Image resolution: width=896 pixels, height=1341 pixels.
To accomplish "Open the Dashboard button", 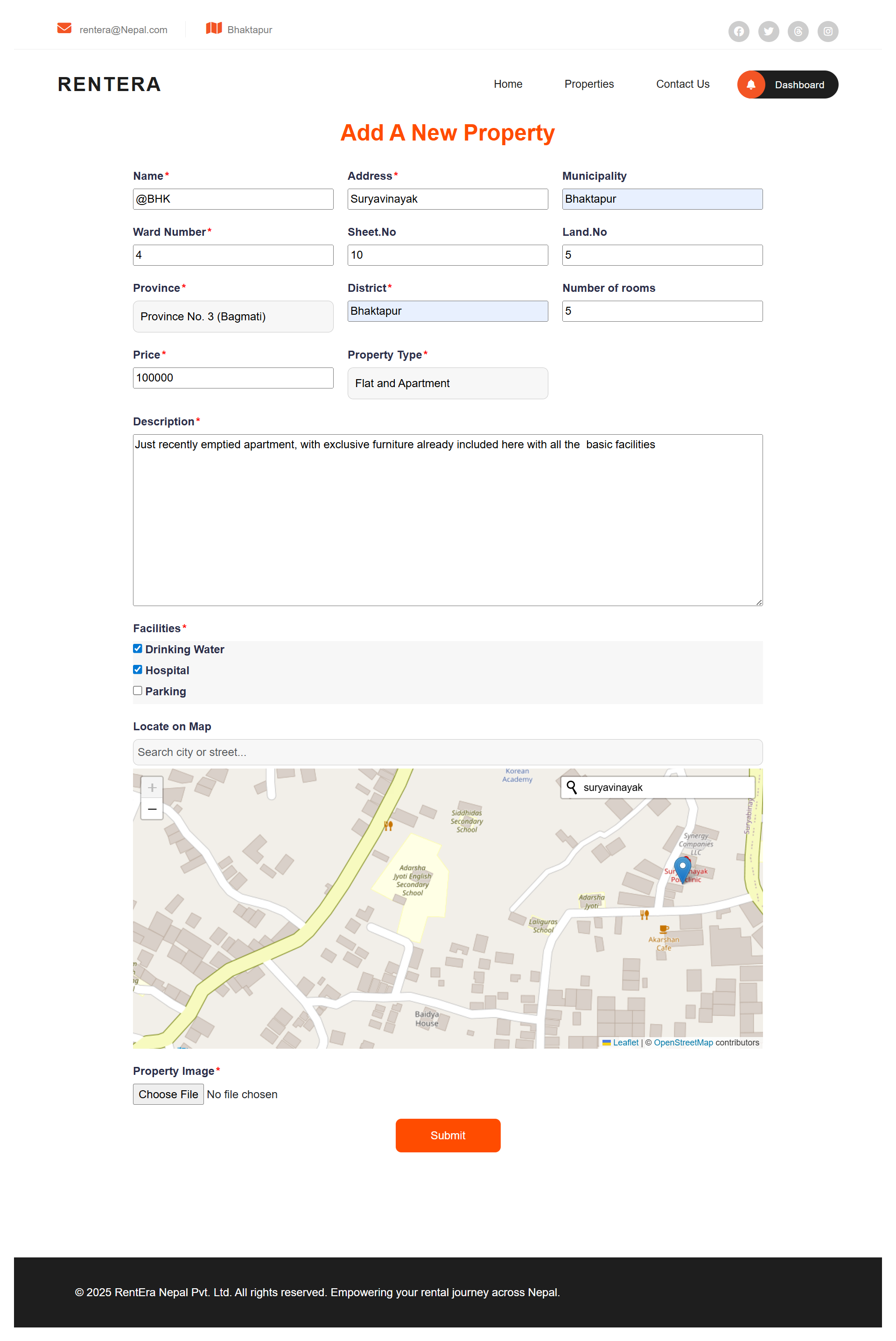I will tap(787, 85).
